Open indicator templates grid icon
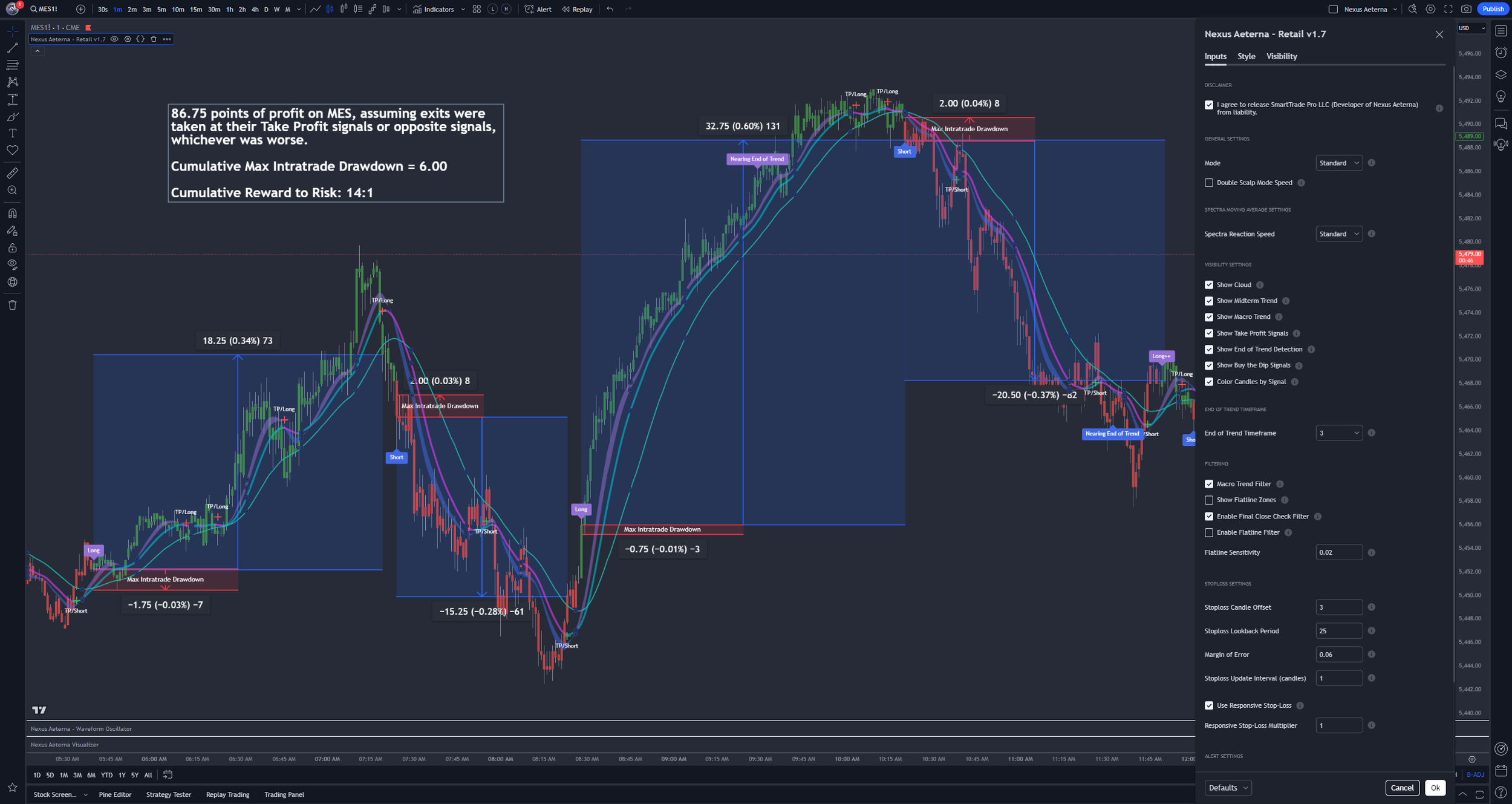 (477, 9)
